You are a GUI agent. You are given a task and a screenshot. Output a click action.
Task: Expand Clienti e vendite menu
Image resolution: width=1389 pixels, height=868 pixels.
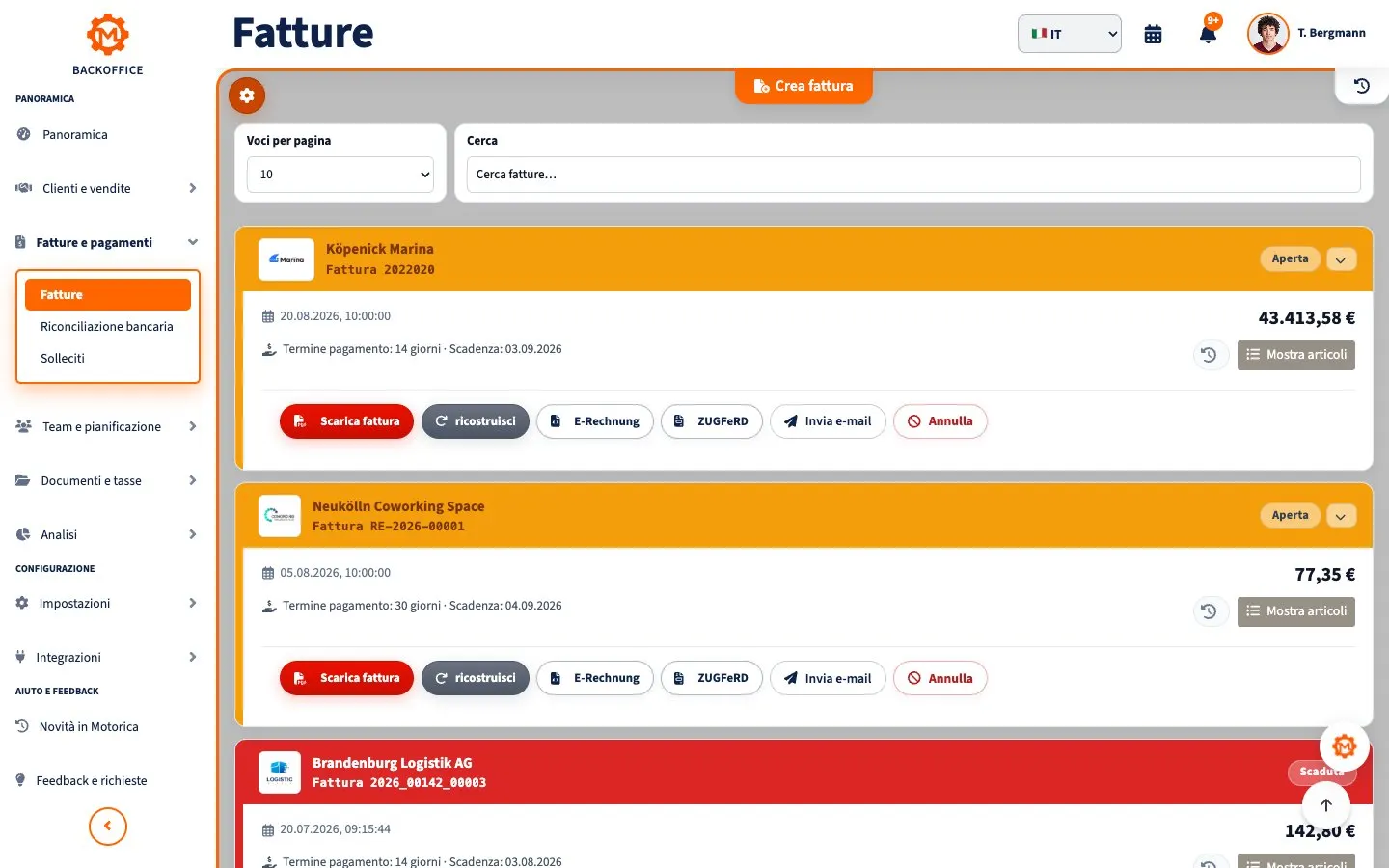pos(108,189)
